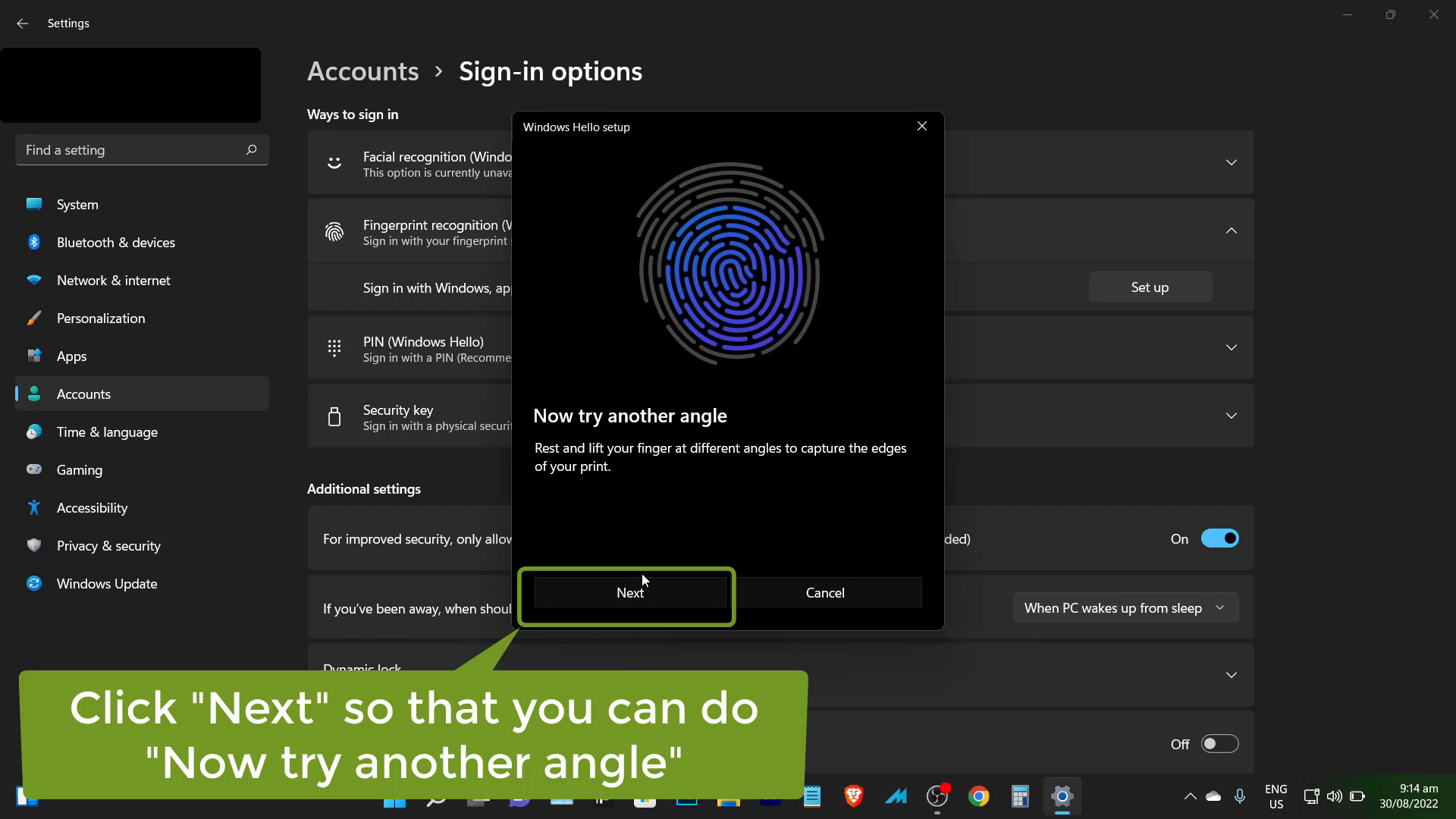The height and width of the screenshot is (819, 1456).
Task: Click Next in Windows Hello setup
Action: [630, 593]
